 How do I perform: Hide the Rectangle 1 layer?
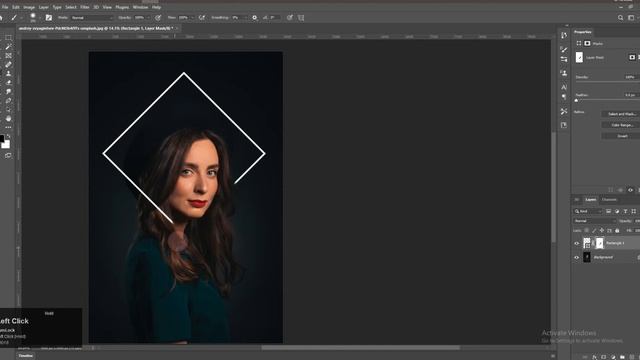click(577, 243)
